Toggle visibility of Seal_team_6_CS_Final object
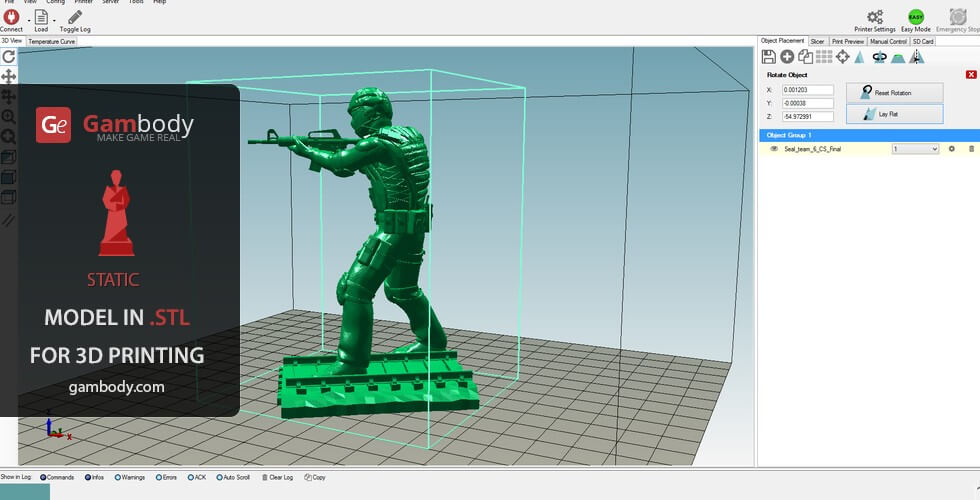 [774, 149]
